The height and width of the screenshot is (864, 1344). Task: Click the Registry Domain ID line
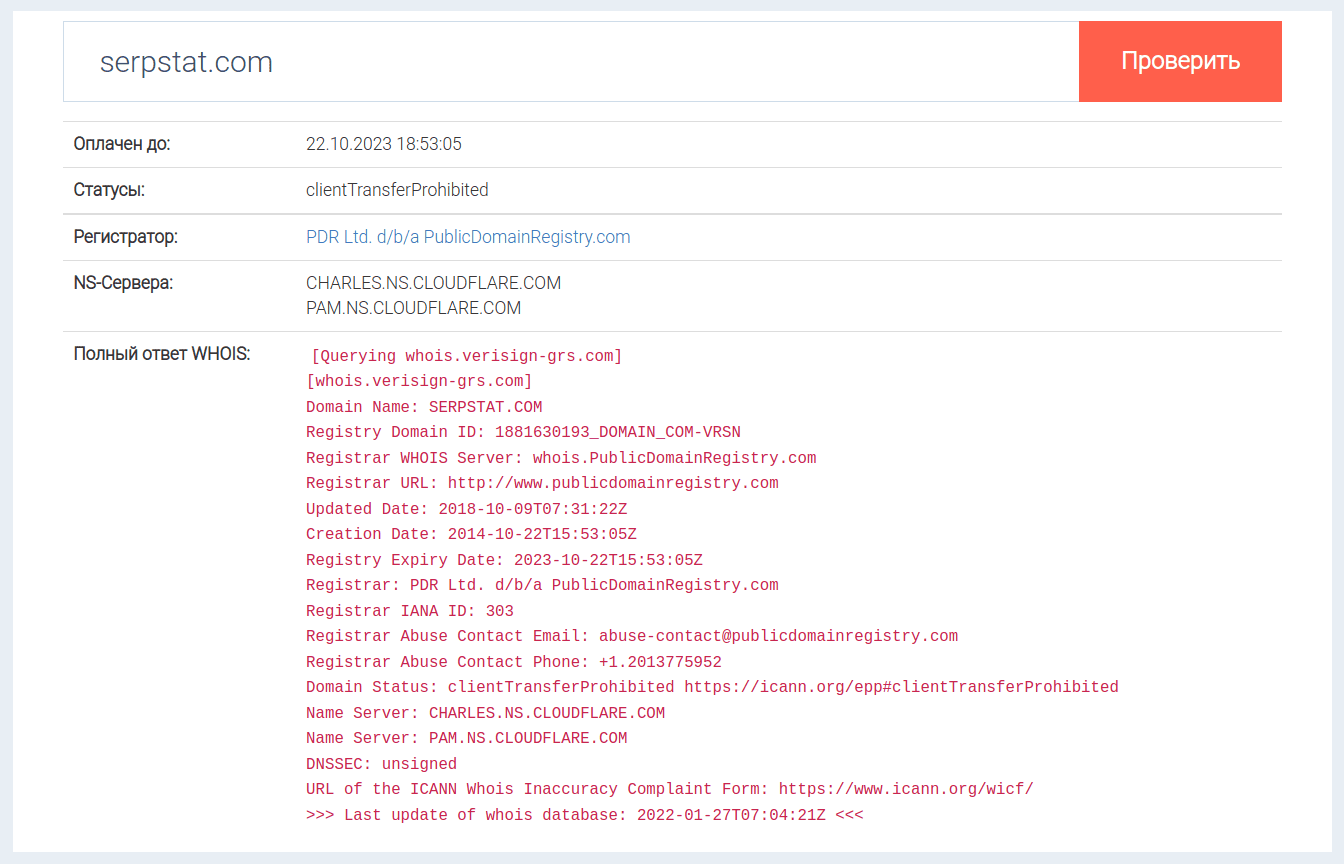[x=523, y=432]
